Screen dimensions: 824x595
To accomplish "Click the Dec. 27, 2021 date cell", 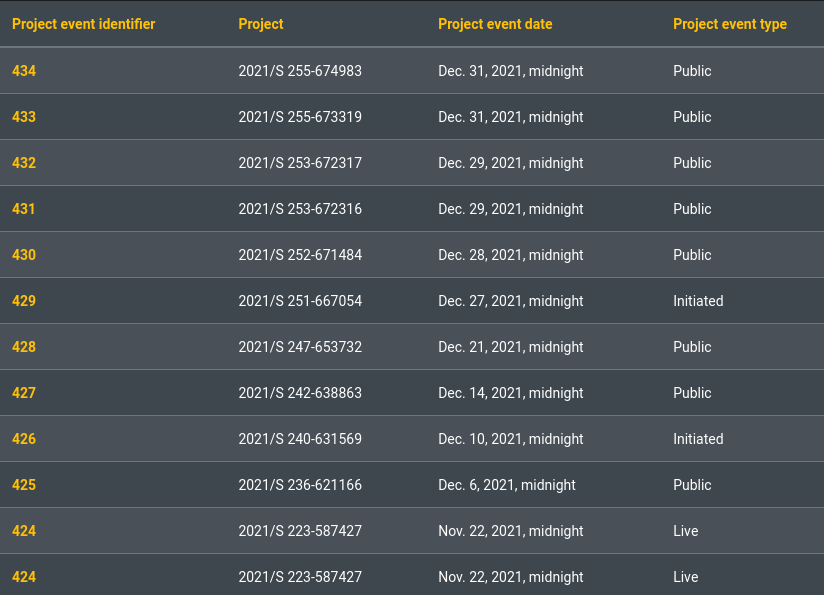I will click(511, 301).
